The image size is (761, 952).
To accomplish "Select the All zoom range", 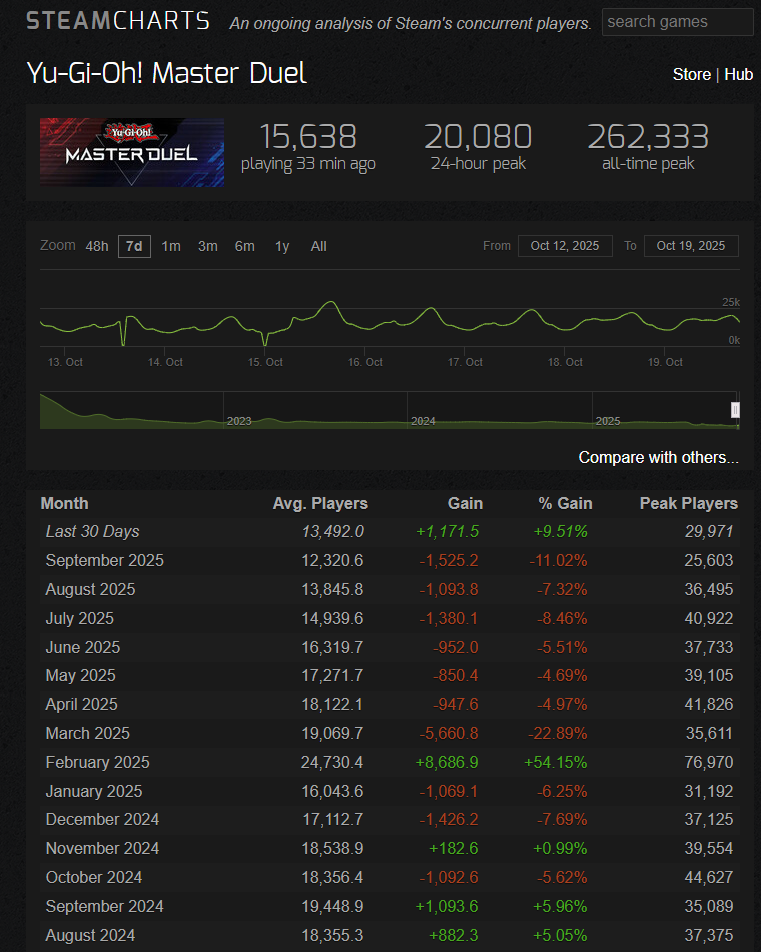I will point(318,246).
